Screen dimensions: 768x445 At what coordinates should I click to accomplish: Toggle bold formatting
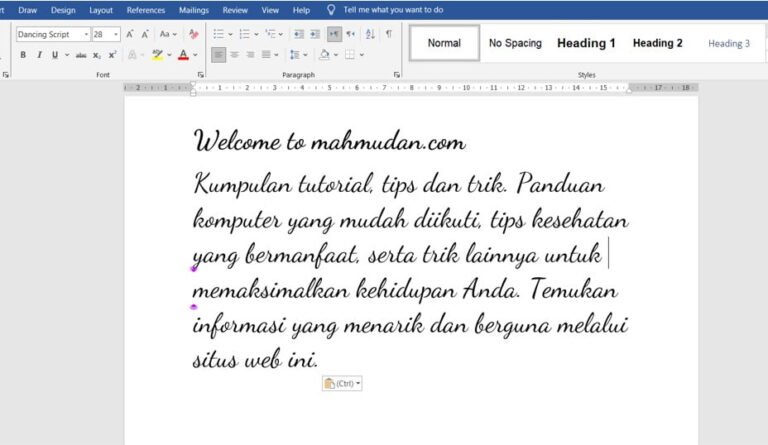[x=23, y=55]
